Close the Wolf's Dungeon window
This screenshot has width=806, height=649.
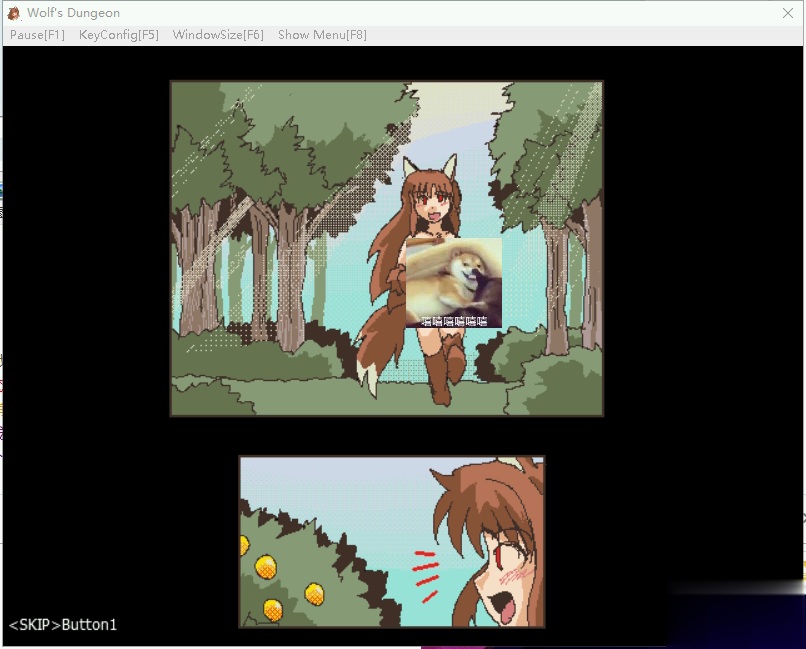[x=788, y=13]
